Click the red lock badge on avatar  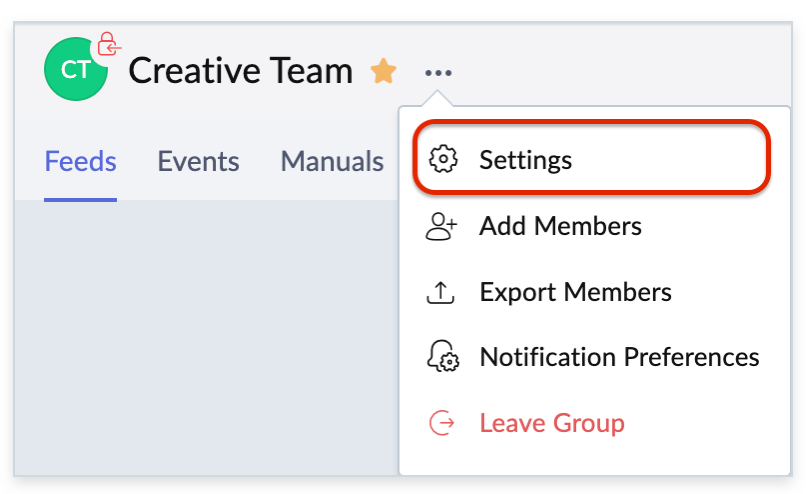tap(107, 45)
